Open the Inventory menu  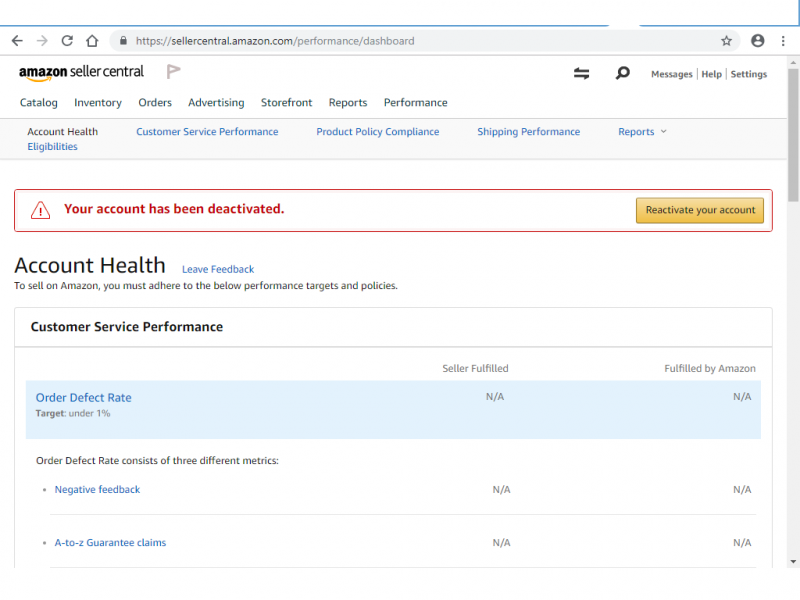coord(98,103)
